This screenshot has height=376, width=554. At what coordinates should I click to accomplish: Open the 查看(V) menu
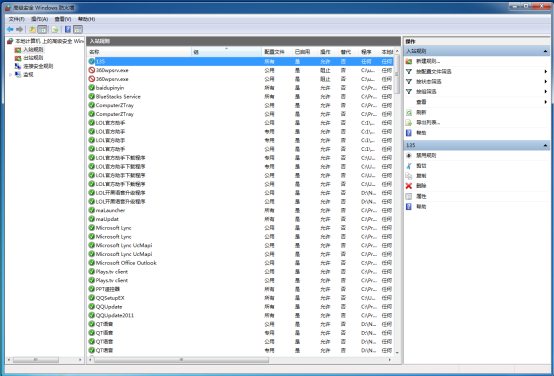[x=63, y=19]
